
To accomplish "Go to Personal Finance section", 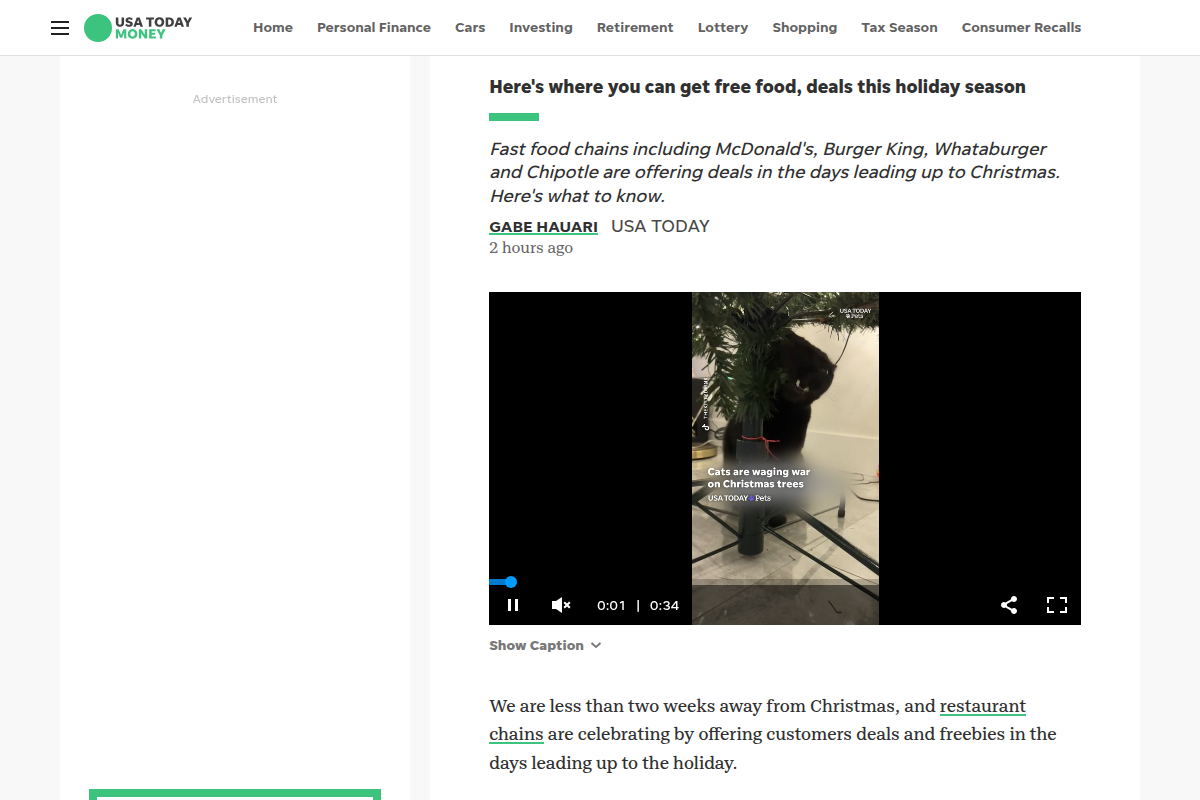I will pos(374,28).
